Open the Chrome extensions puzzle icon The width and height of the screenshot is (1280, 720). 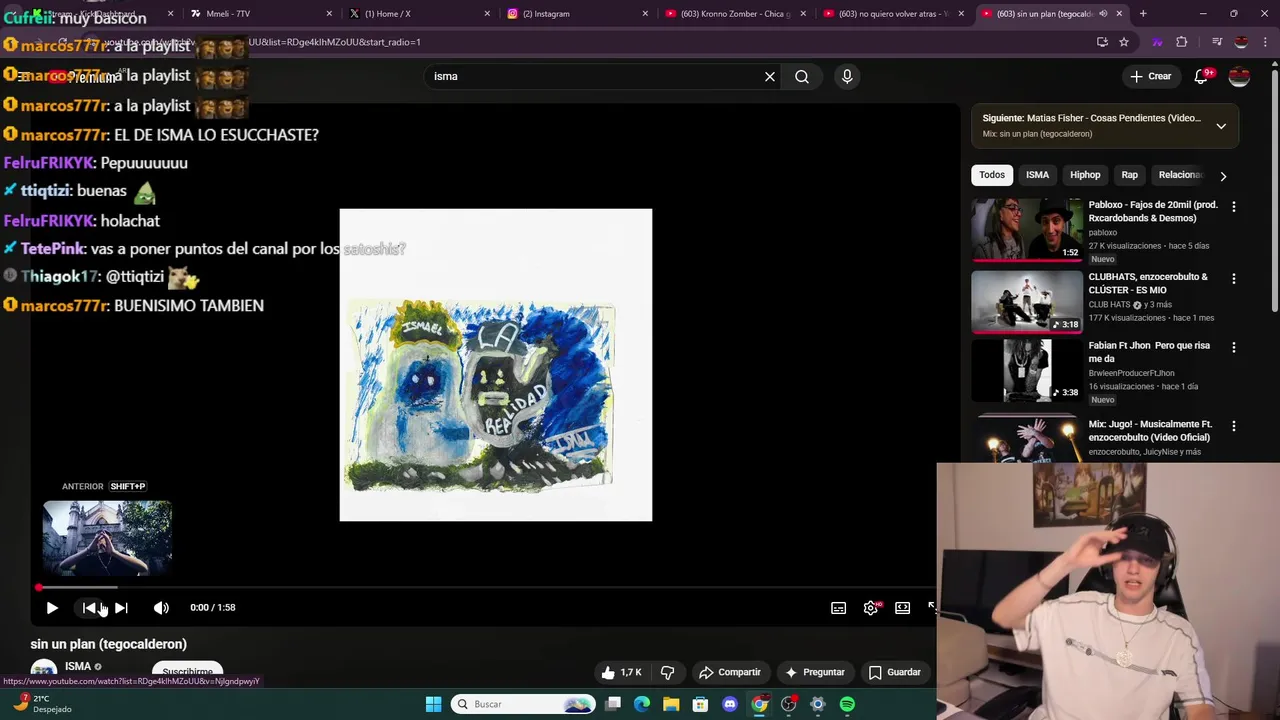[1182, 42]
